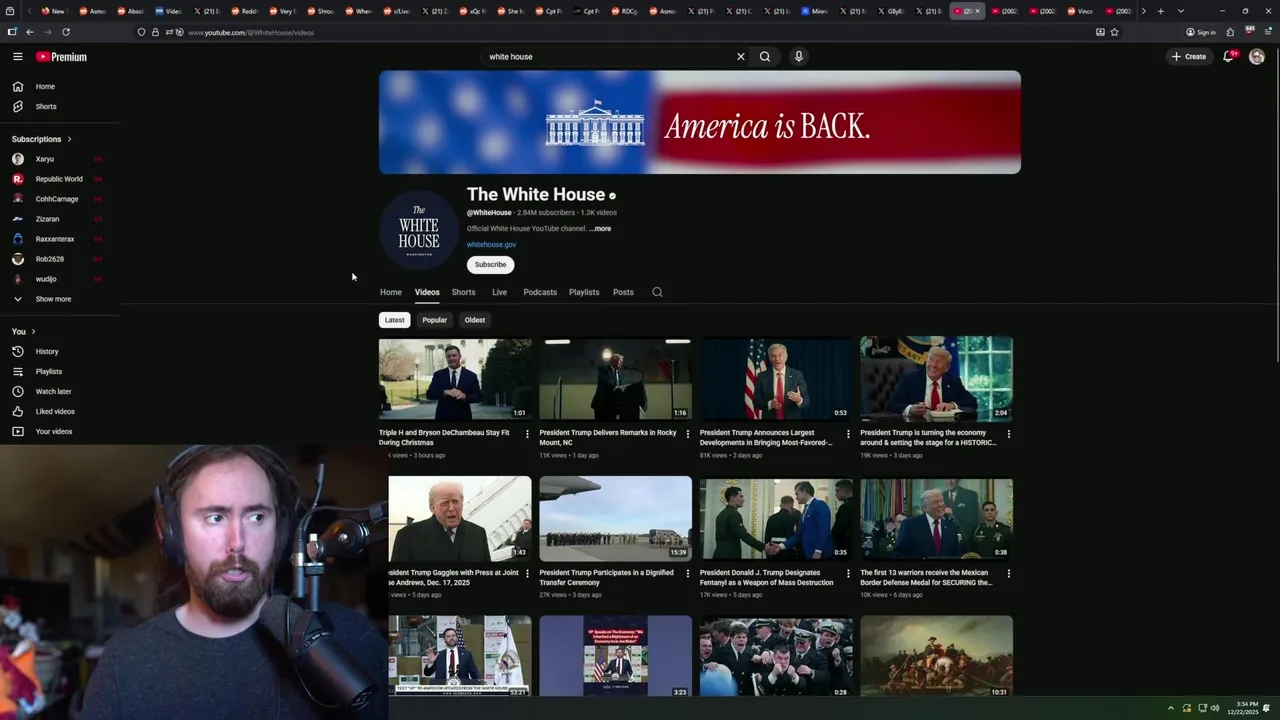Switch to the channel Posts tab
Viewport: 1280px width, 720px height.
point(623,292)
